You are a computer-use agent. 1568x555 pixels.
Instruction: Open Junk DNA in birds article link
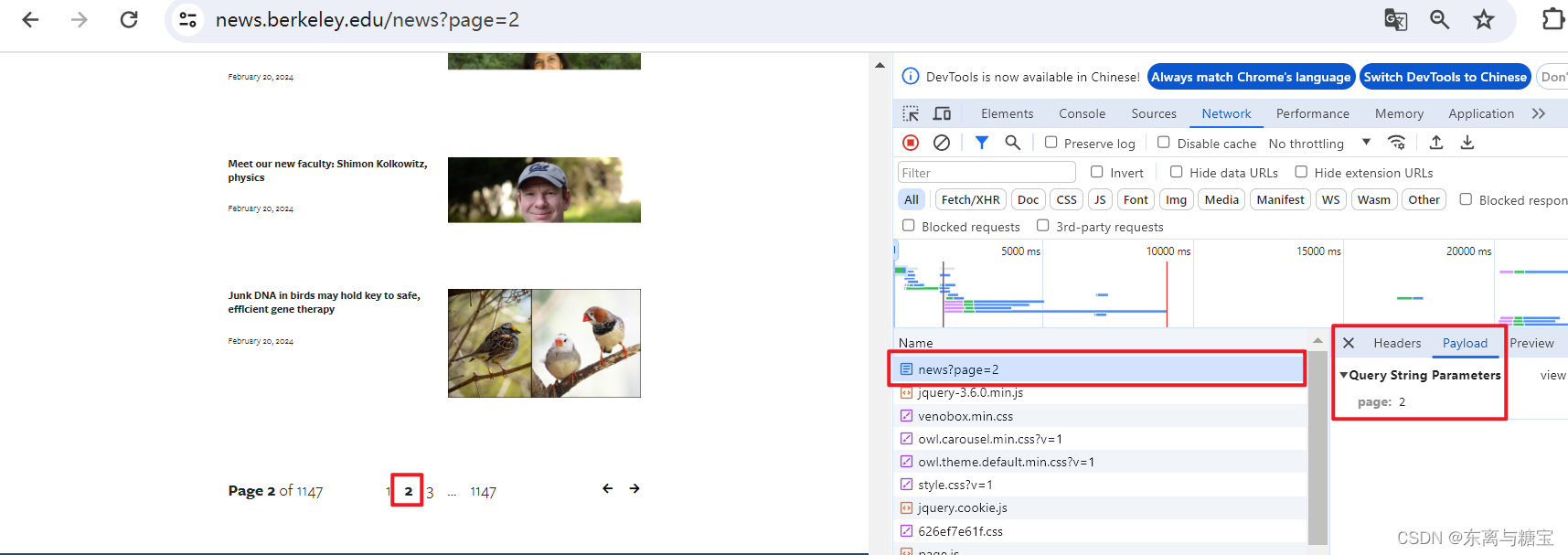(324, 302)
